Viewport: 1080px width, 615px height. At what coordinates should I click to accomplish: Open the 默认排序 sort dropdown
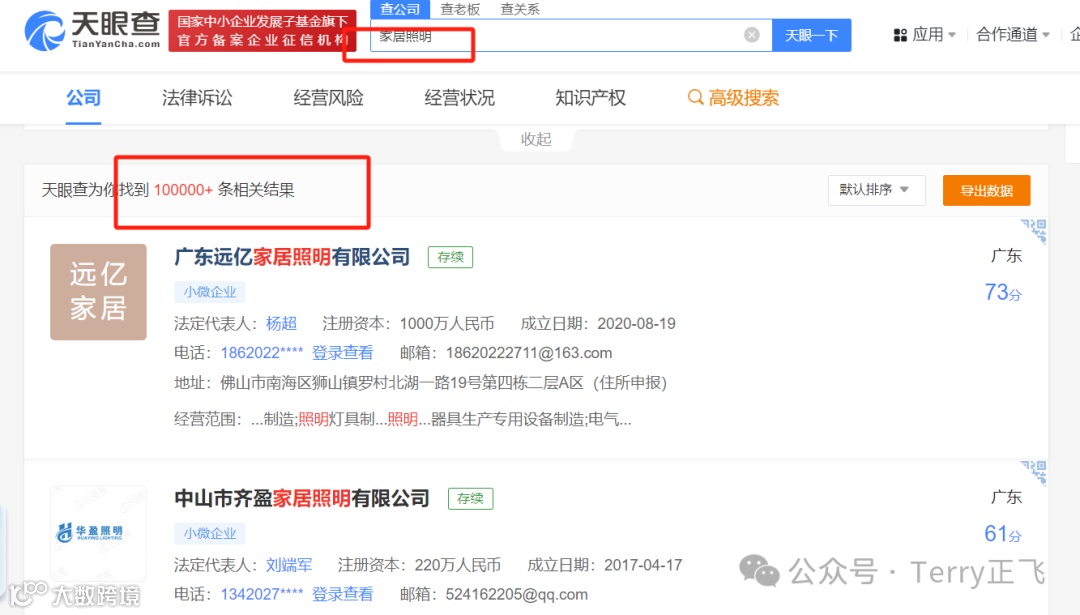[876, 190]
